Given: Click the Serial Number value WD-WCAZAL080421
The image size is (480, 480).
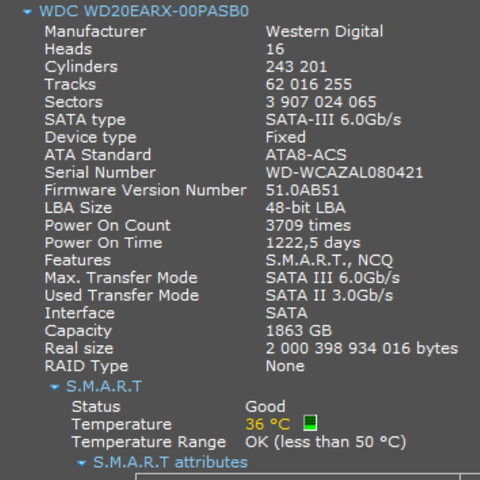Looking at the screenshot, I should pos(344,172).
